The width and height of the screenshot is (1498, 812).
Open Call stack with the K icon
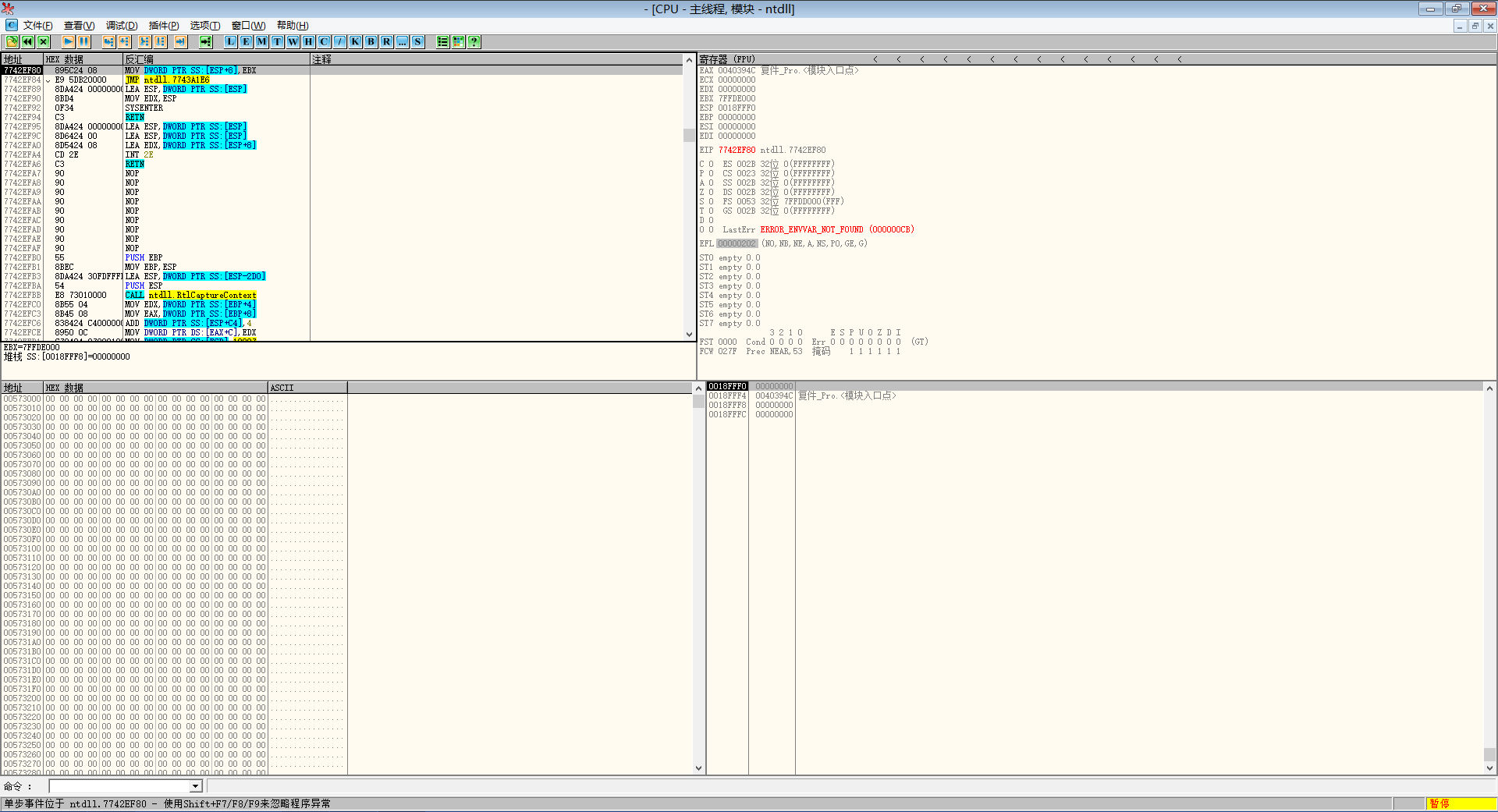coord(355,42)
